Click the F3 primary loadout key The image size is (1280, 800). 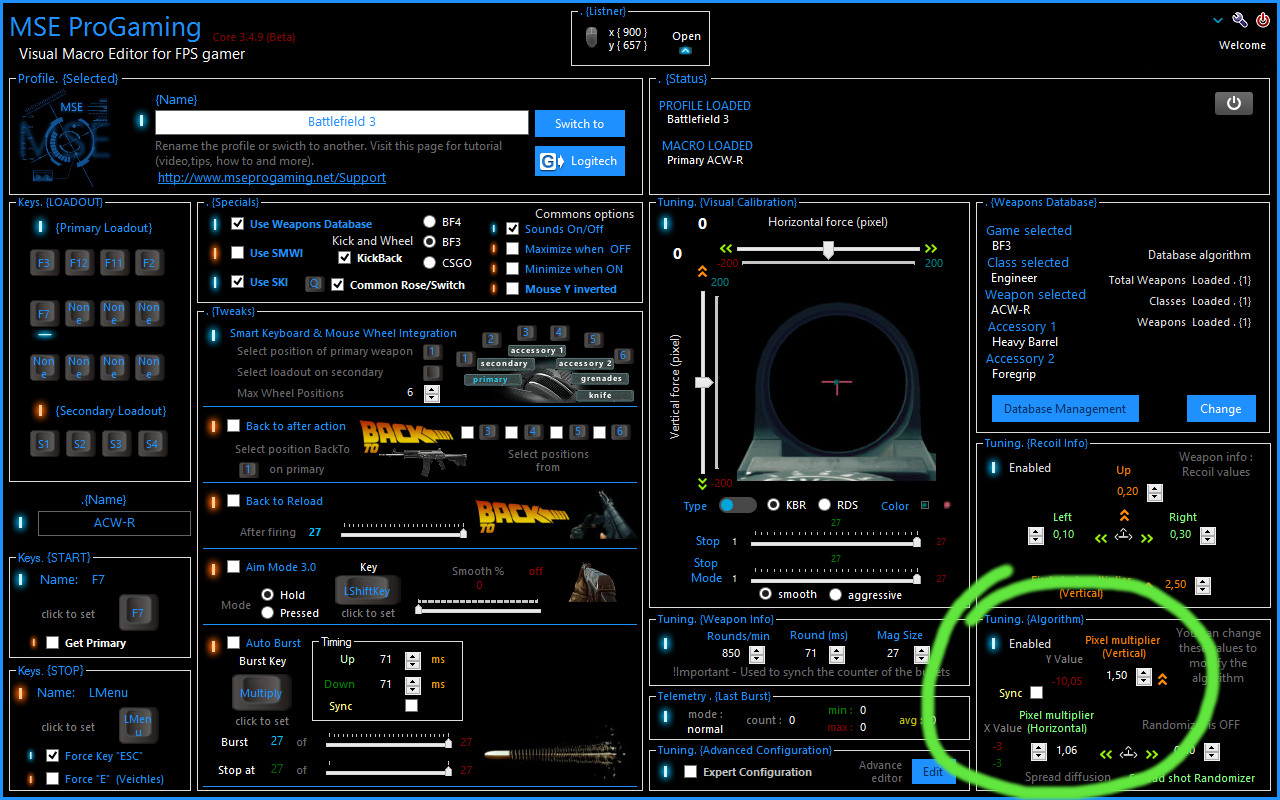pos(44,263)
